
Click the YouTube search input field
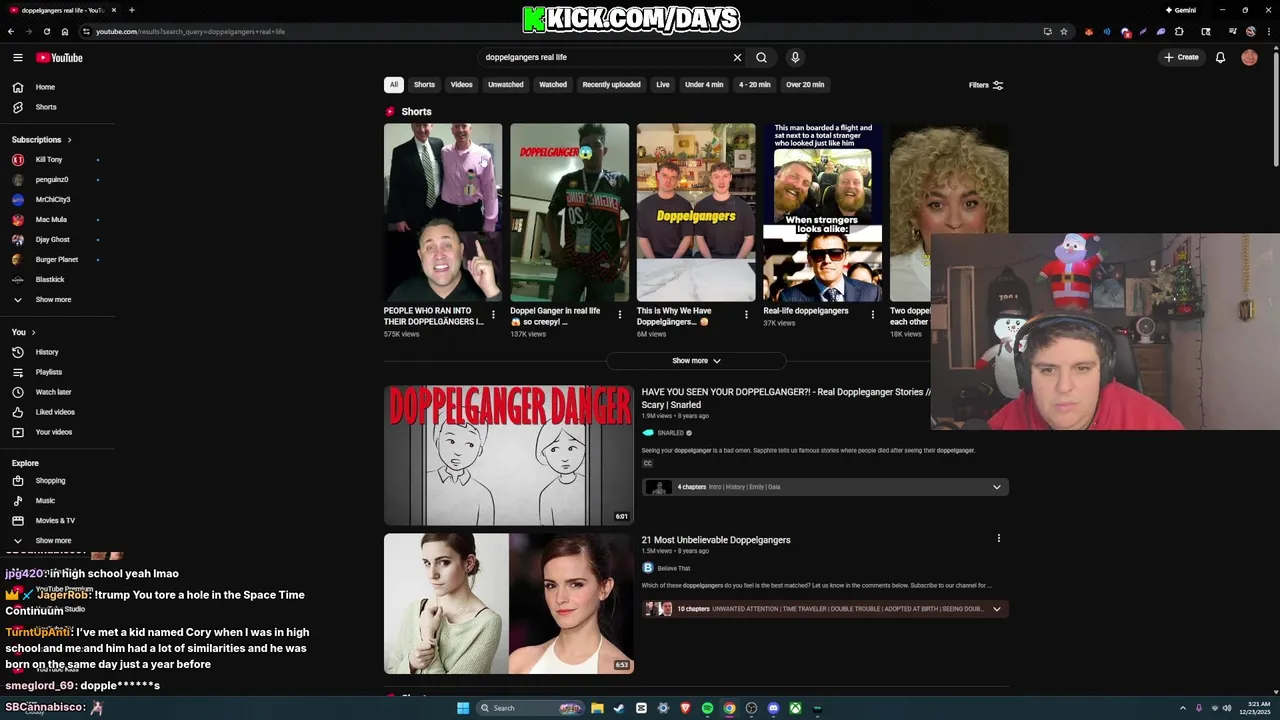click(x=605, y=58)
